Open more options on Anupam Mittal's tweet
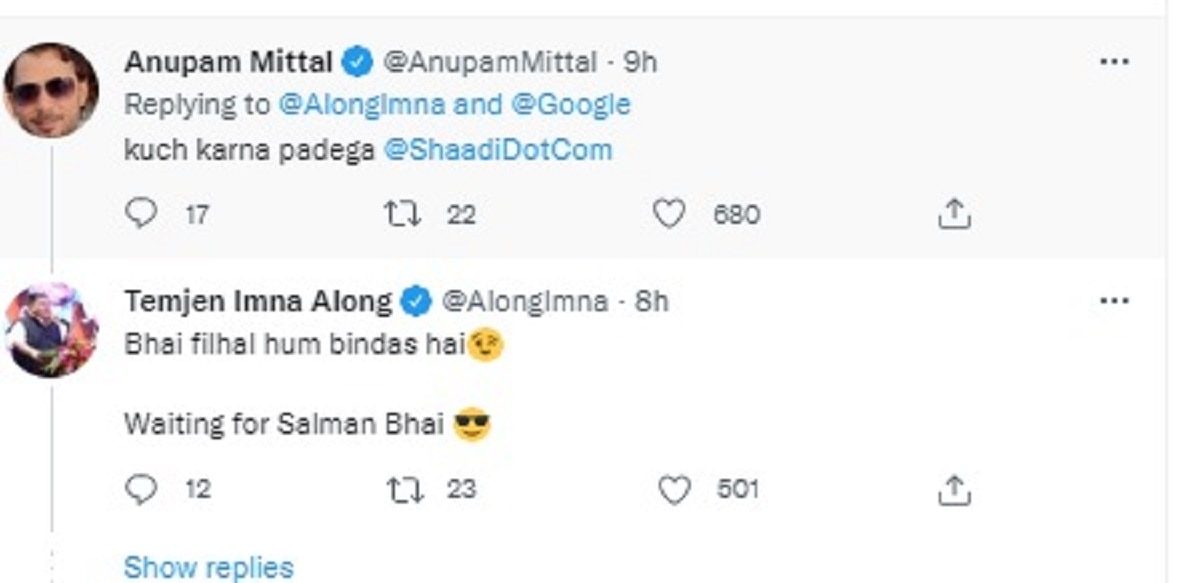Screen dimensions: 1200x583 [1113, 62]
